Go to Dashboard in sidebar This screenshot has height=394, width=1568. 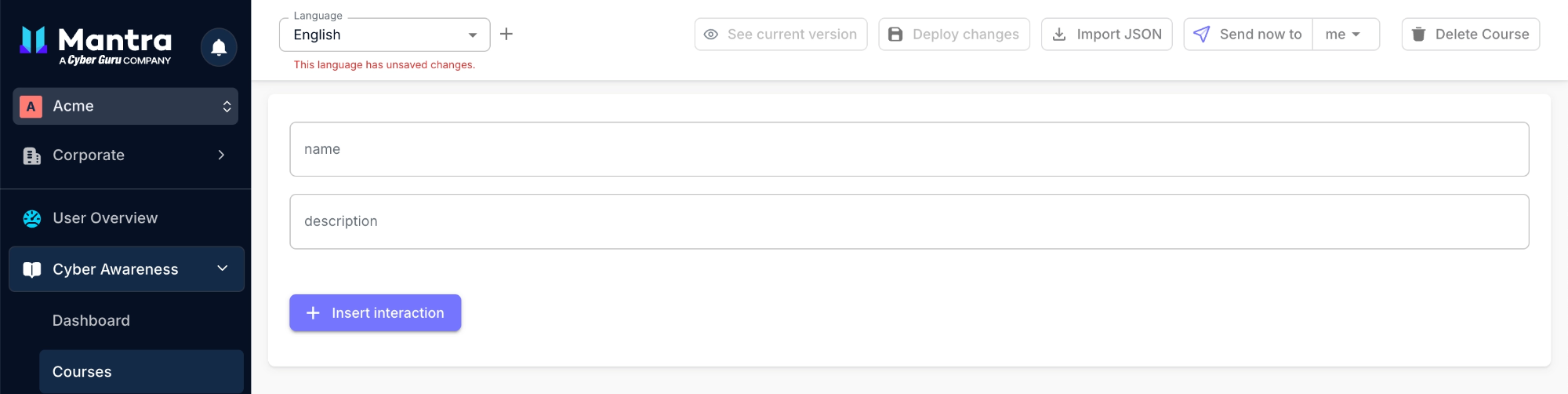(91, 320)
